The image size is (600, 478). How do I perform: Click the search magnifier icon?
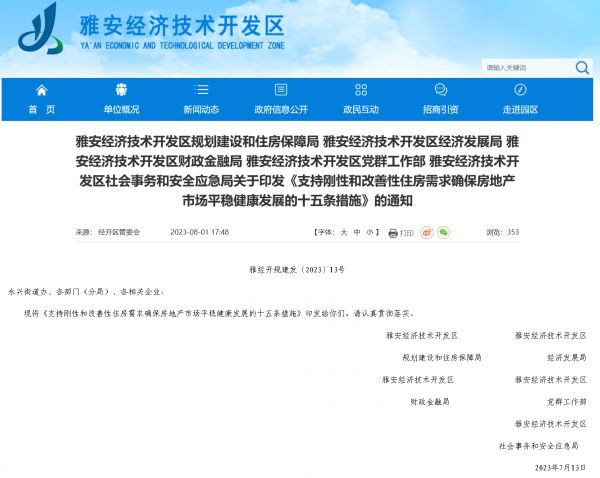click(x=582, y=68)
